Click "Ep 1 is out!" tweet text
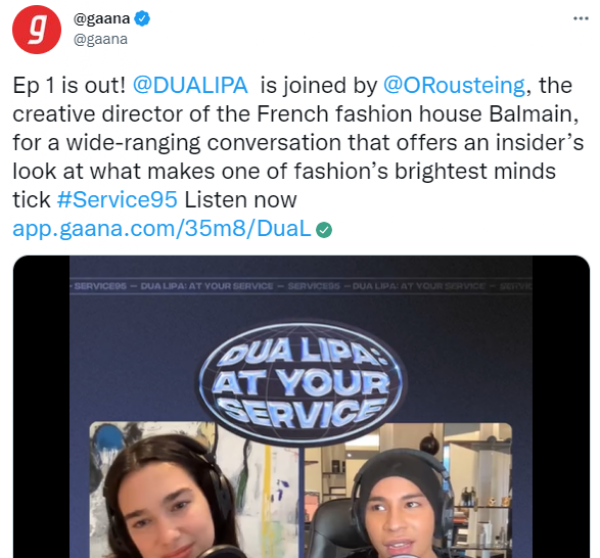The image size is (600, 558). (x=69, y=85)
